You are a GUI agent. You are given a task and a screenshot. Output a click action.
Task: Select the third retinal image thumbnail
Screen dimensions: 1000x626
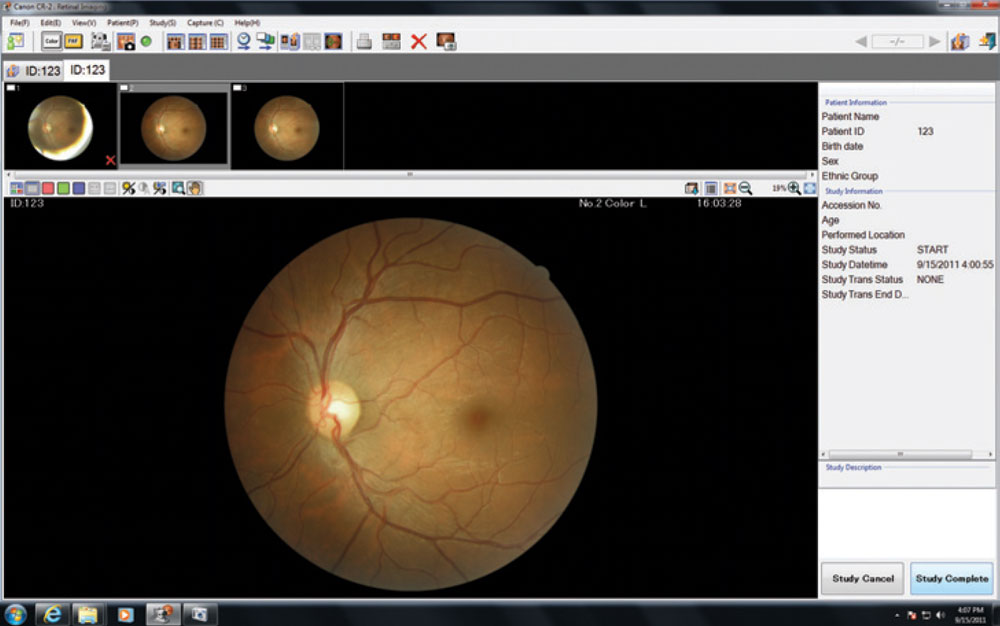click(x=286, y=128)
